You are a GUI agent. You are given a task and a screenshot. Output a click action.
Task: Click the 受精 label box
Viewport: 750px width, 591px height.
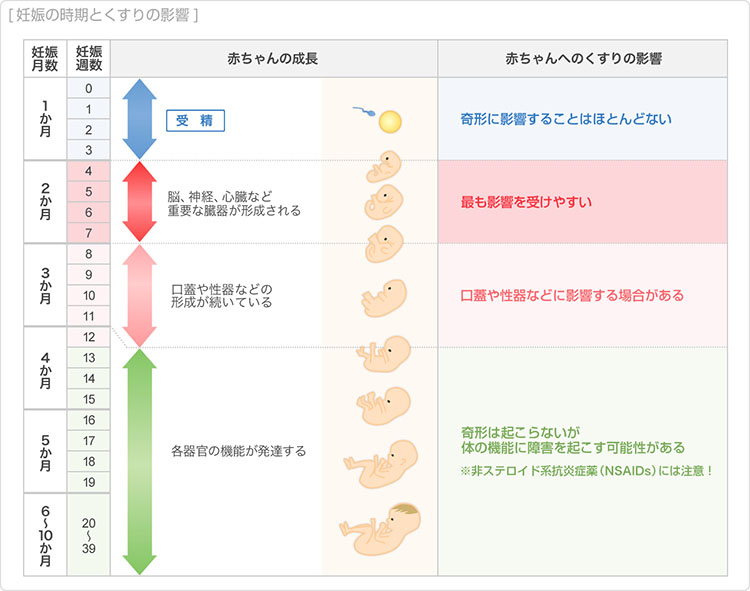pos(195,121)
